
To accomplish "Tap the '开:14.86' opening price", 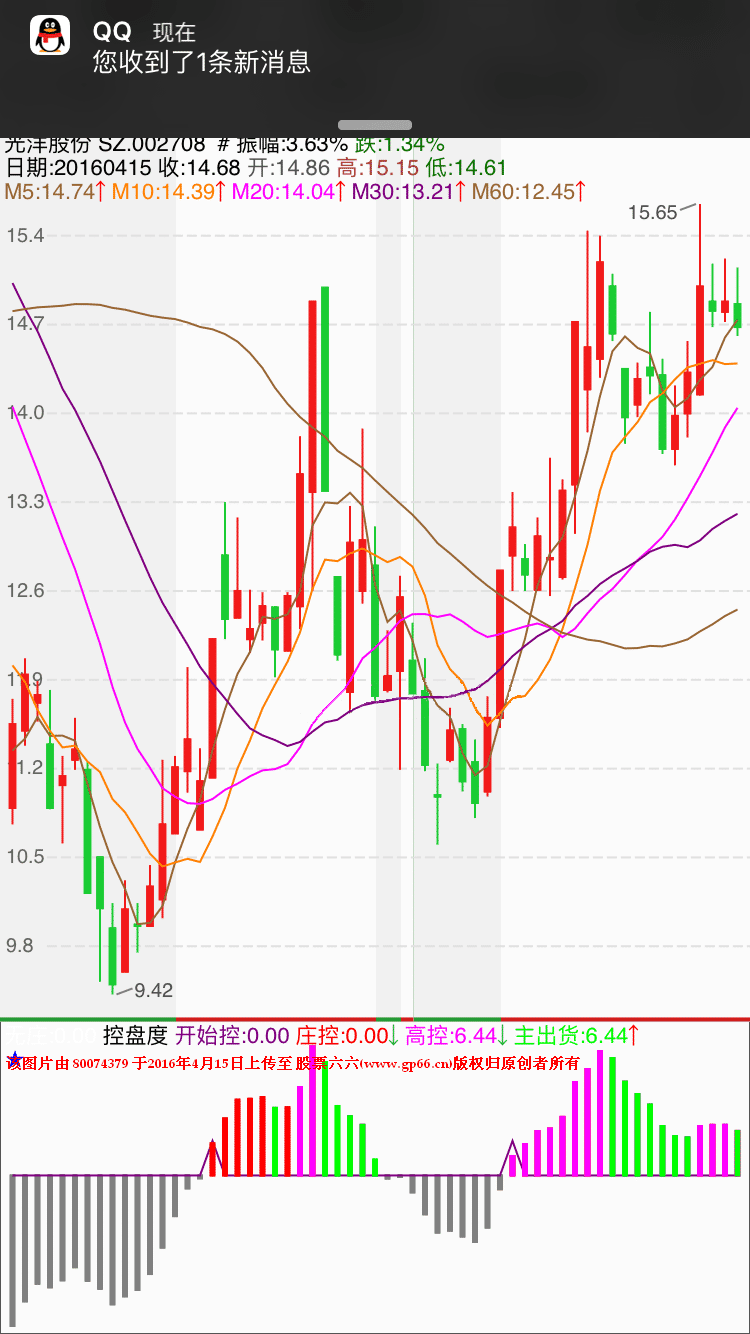I will [x=289, y=168].
